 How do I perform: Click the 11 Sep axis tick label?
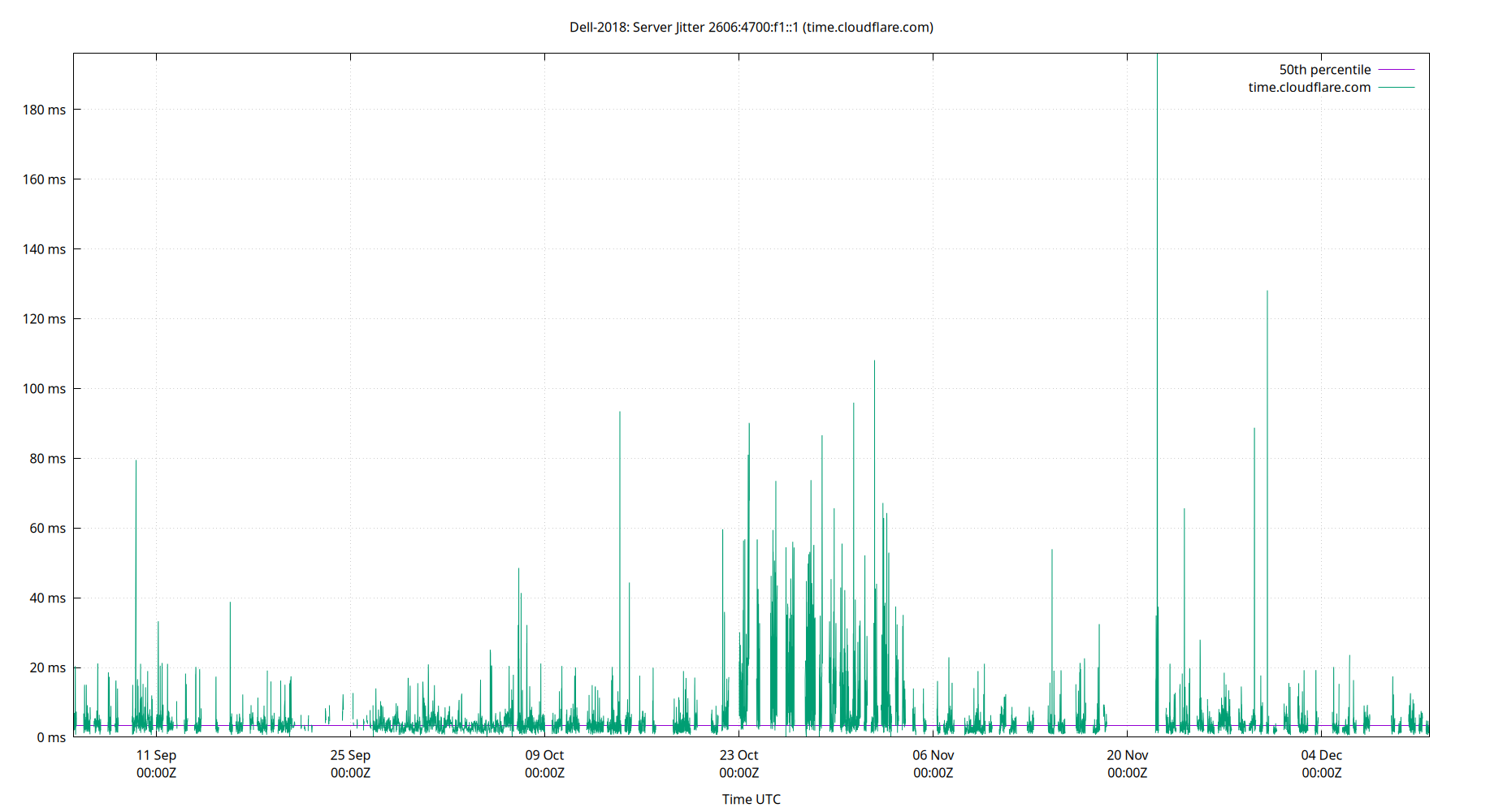click(x=155, y=755)
